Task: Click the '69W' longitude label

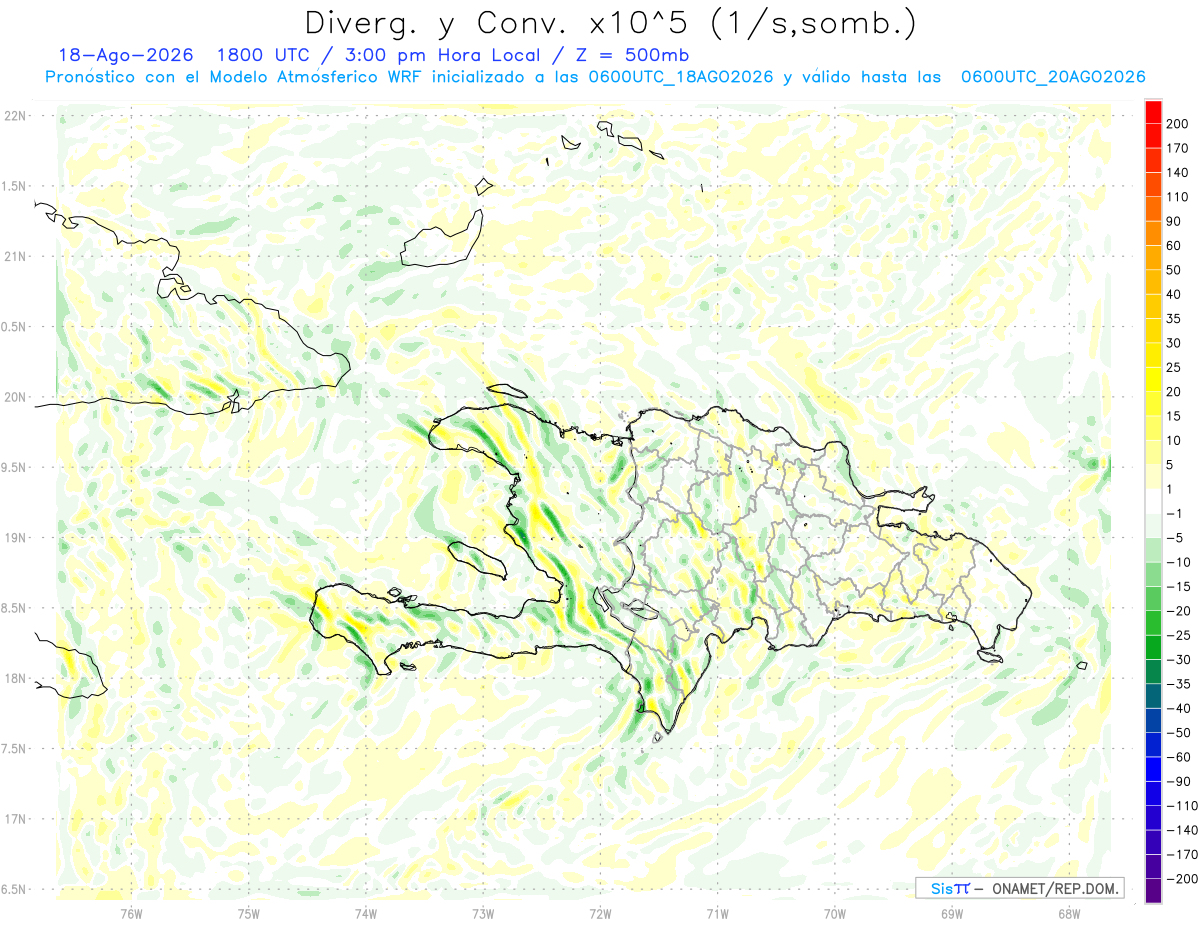Action: coord(952,912)
